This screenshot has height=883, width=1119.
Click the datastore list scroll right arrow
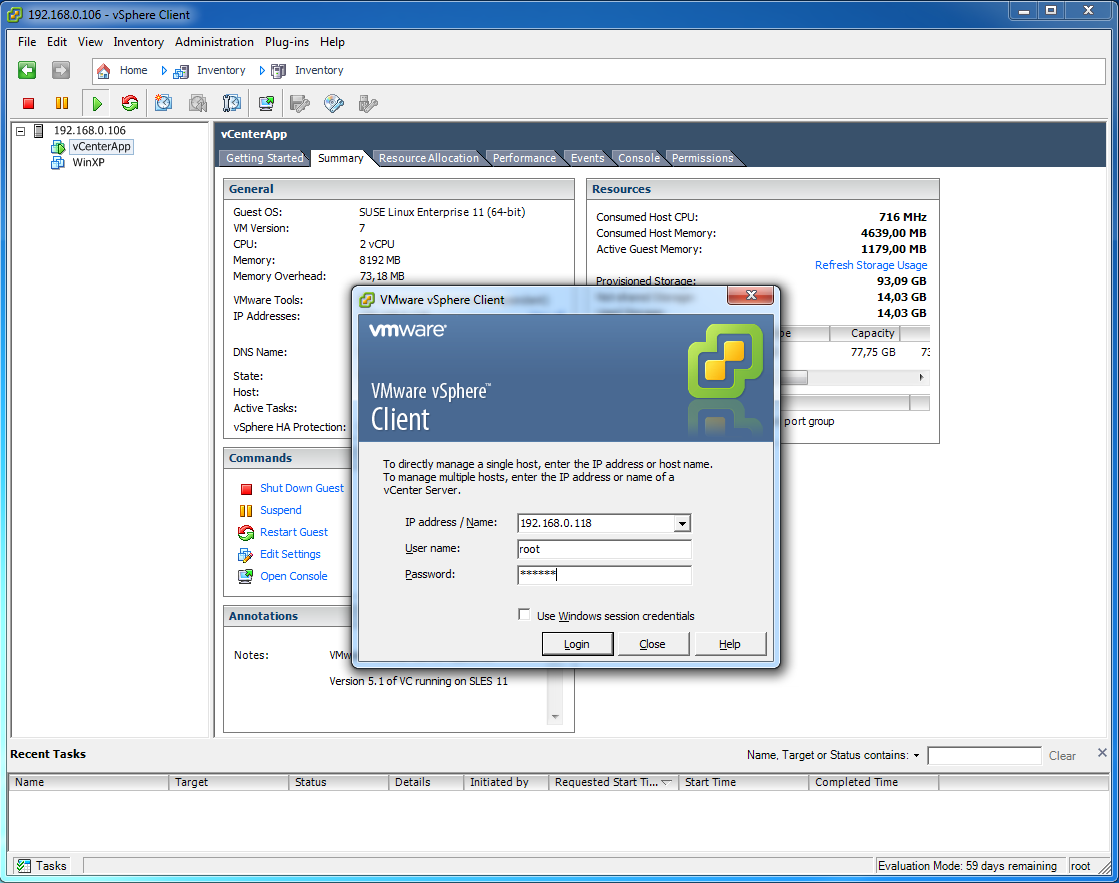(921, 378)
